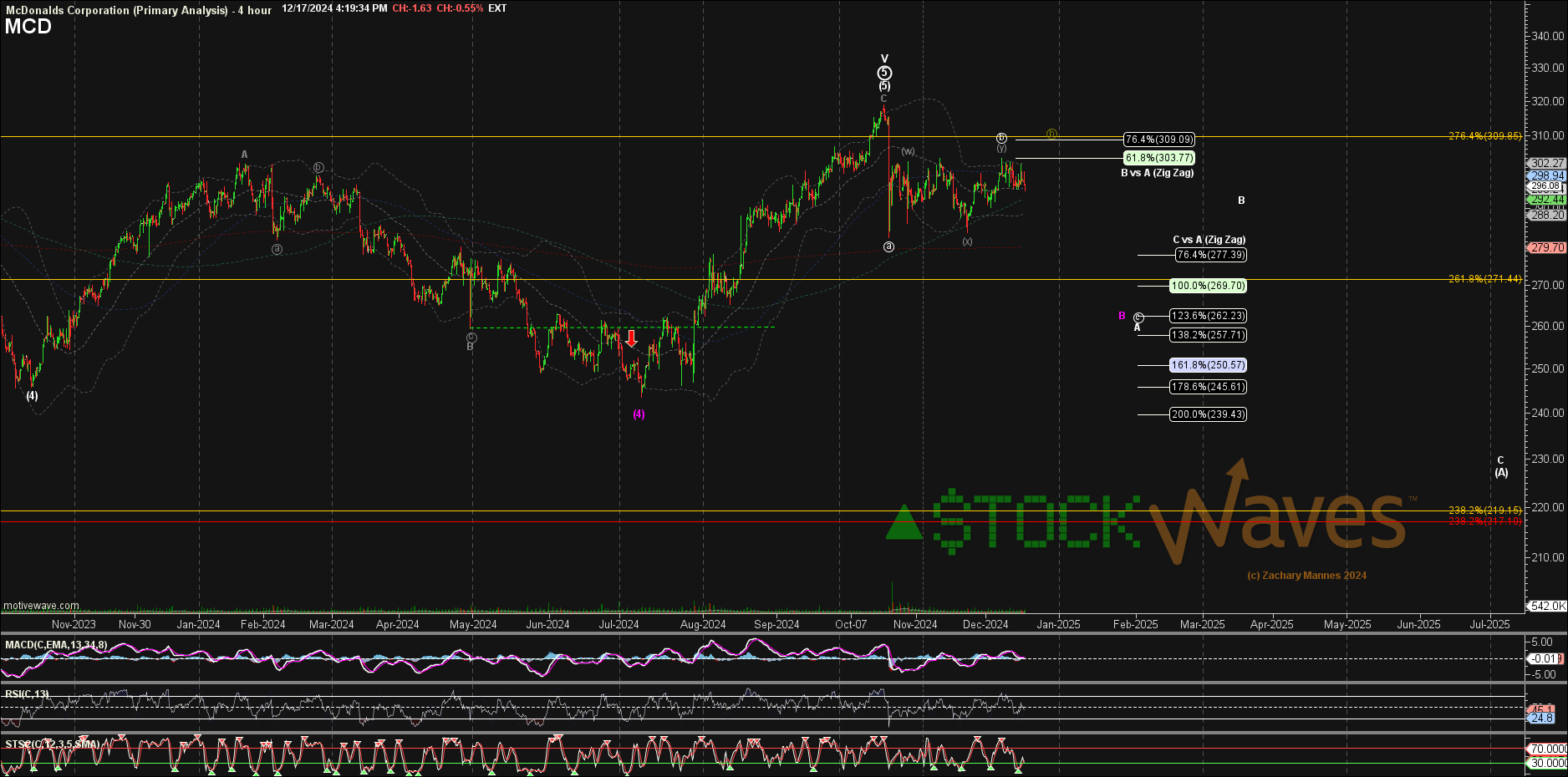
Task: Click the blue 298.94 price tag
Action: (x=1546, y=175)
